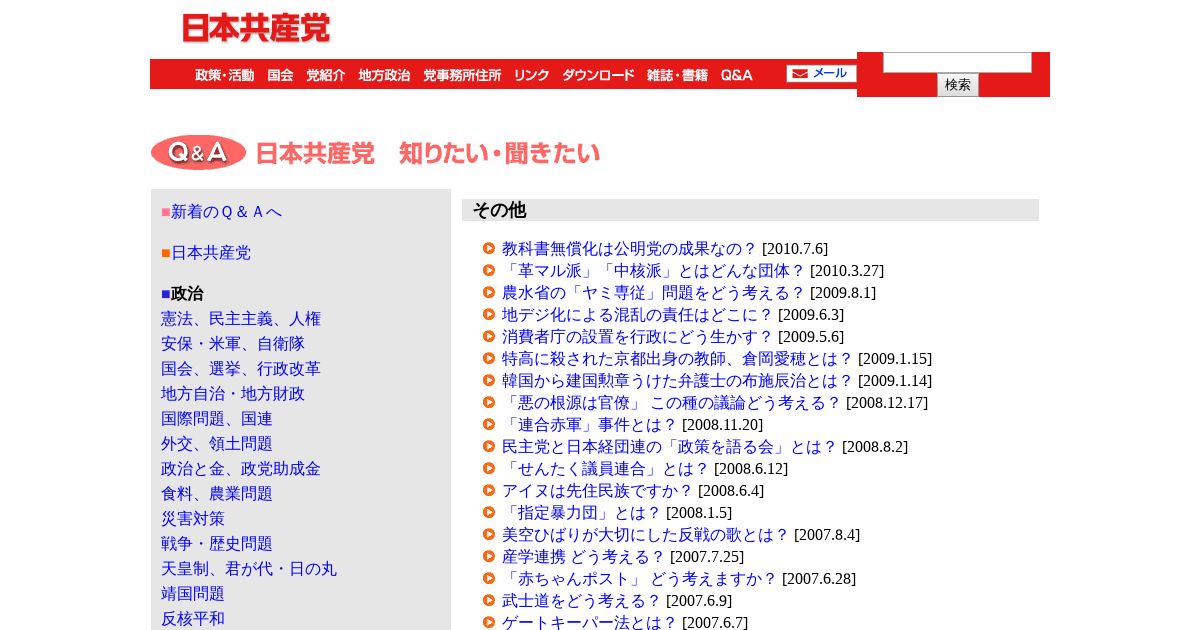Open the 党事務所住所 menu item
The height and width of the screenshot is (630, 1200).
(x=462, y=75)
